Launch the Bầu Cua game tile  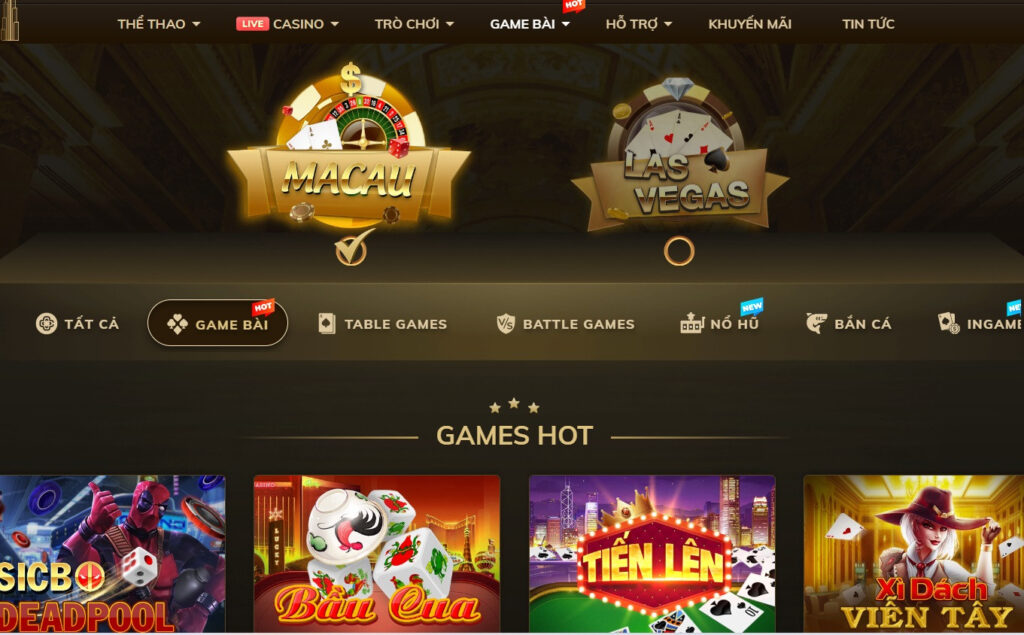click(377, 554)
